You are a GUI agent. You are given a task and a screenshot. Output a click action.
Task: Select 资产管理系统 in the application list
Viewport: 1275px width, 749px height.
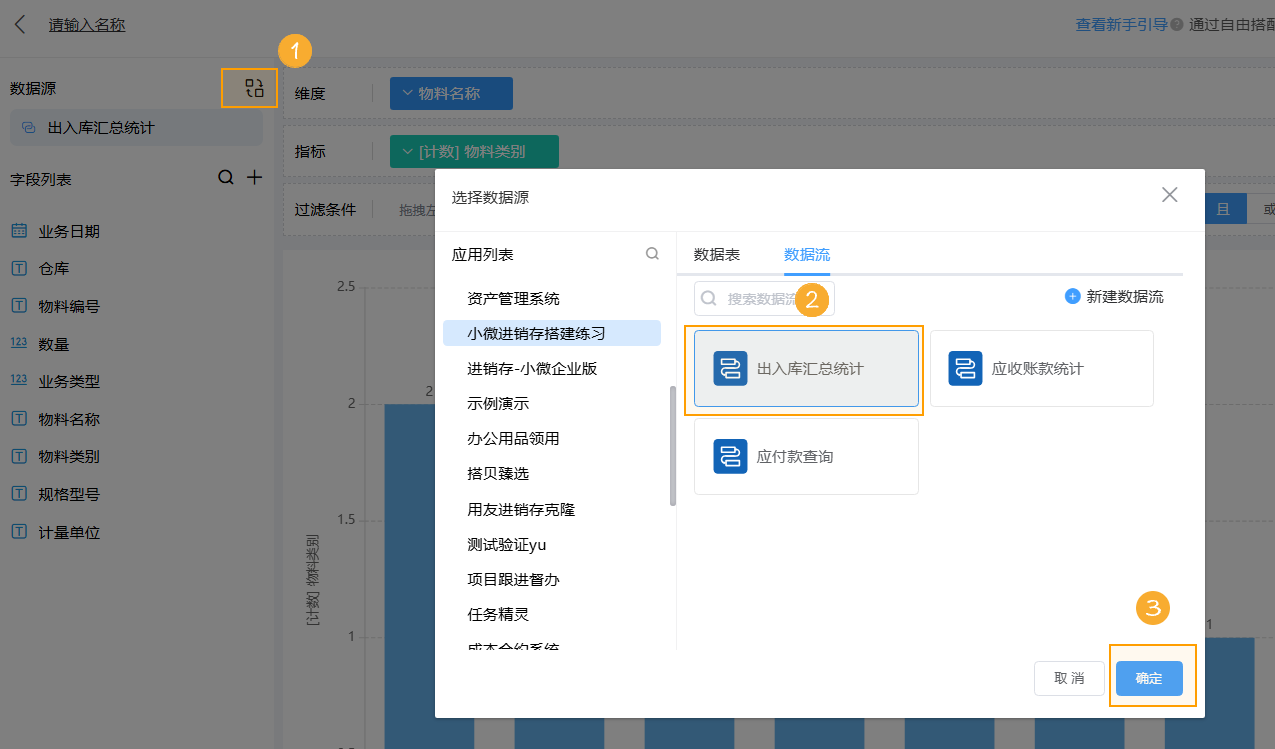point(513,299)
